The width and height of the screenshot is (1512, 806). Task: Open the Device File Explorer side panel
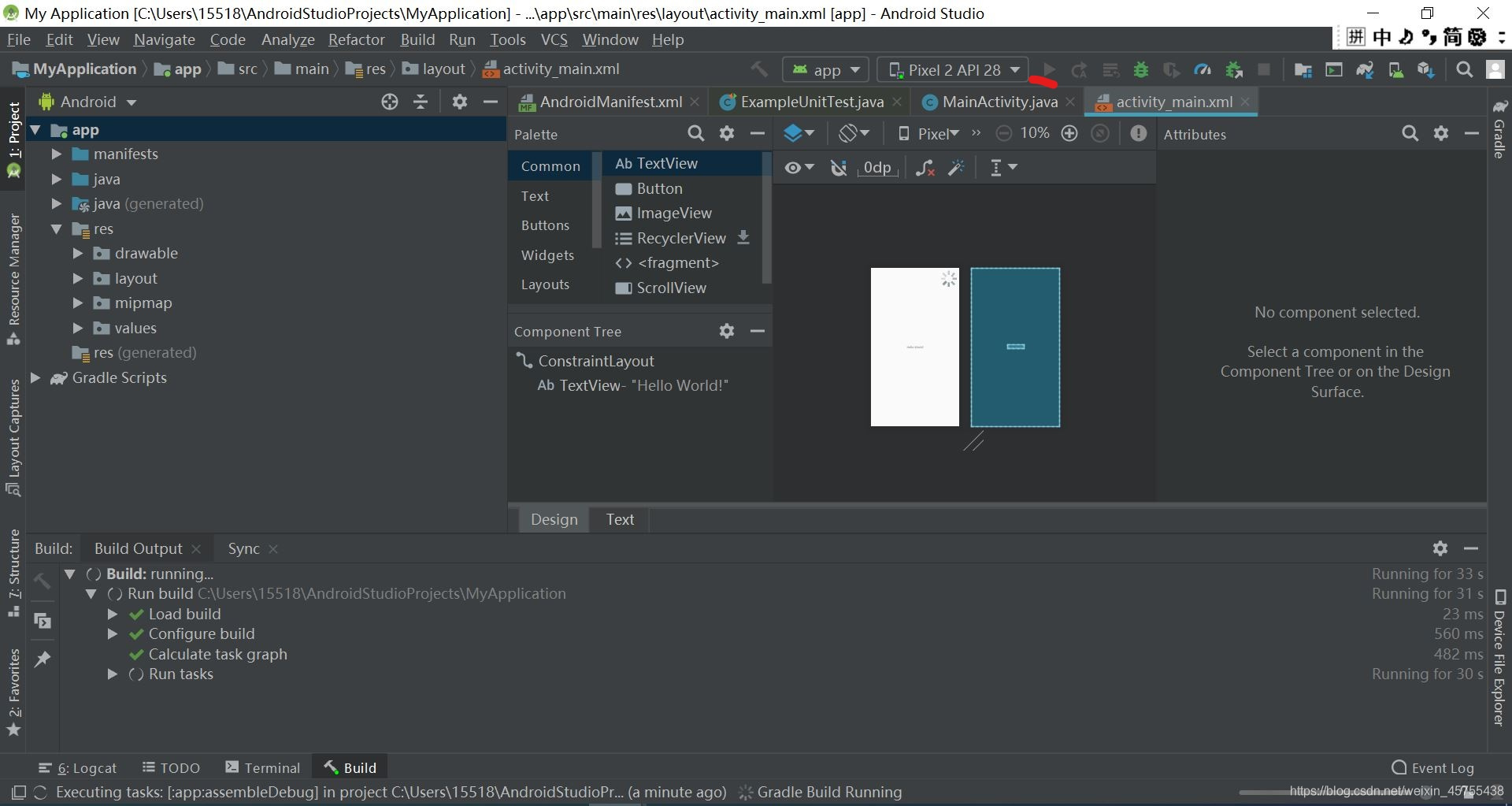(1499, 657)
